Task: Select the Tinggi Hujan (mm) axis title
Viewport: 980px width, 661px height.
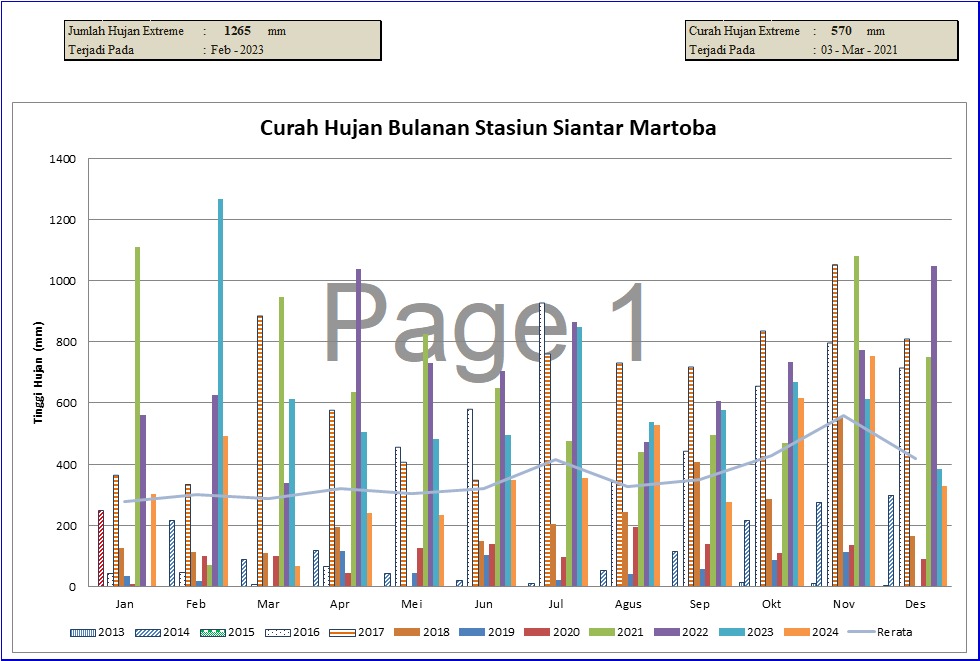Action: 41,373
